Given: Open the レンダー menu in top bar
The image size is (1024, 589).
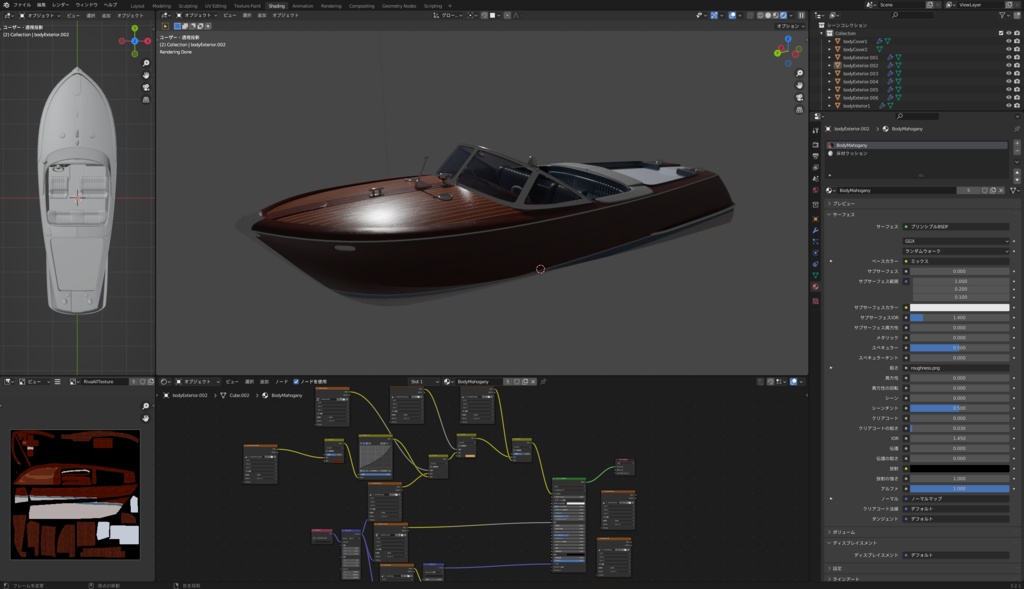Looking at the screenshot, I should point(61,5).
